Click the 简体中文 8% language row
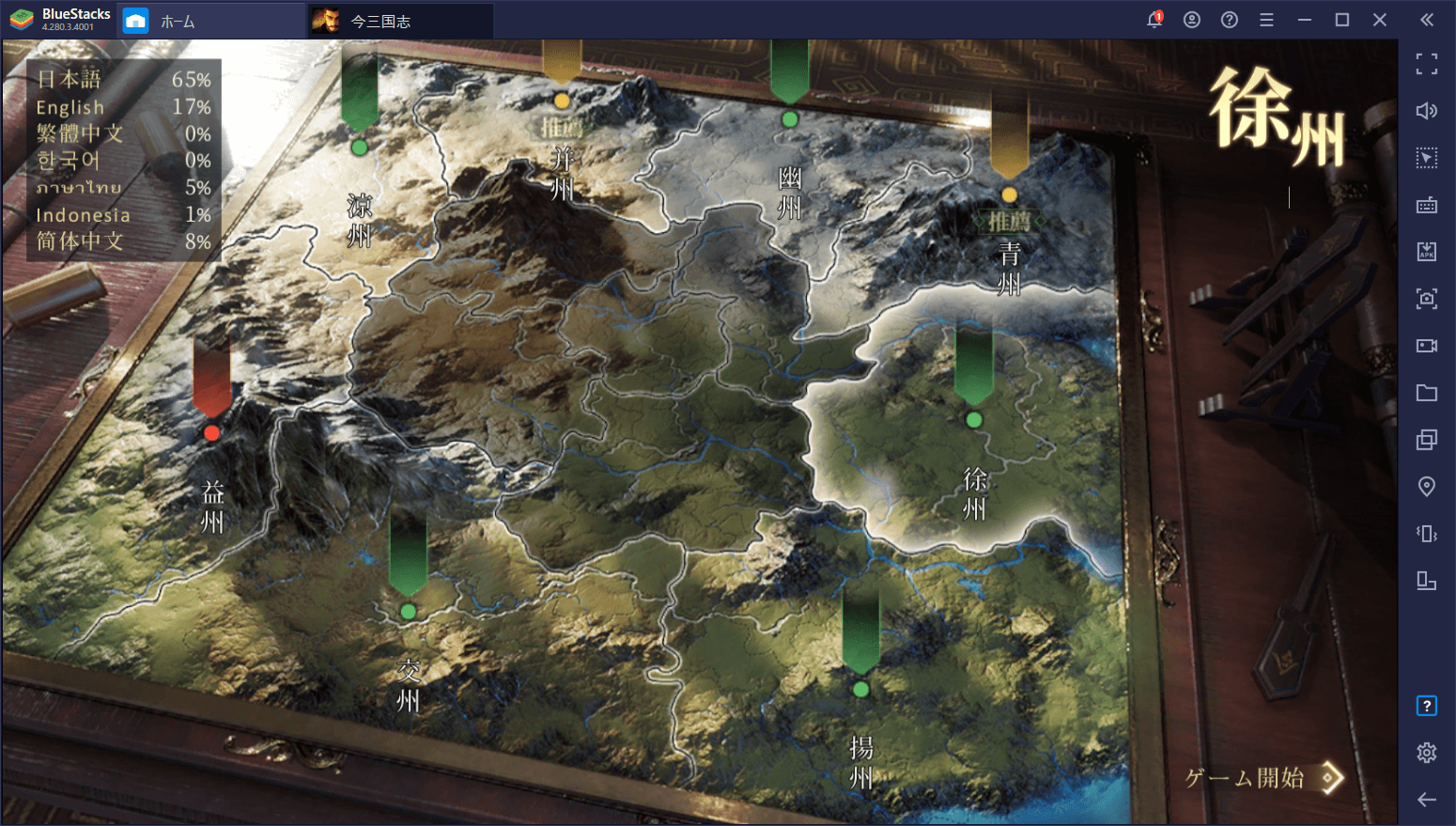The image size is (1456, 826). point(123,242)
